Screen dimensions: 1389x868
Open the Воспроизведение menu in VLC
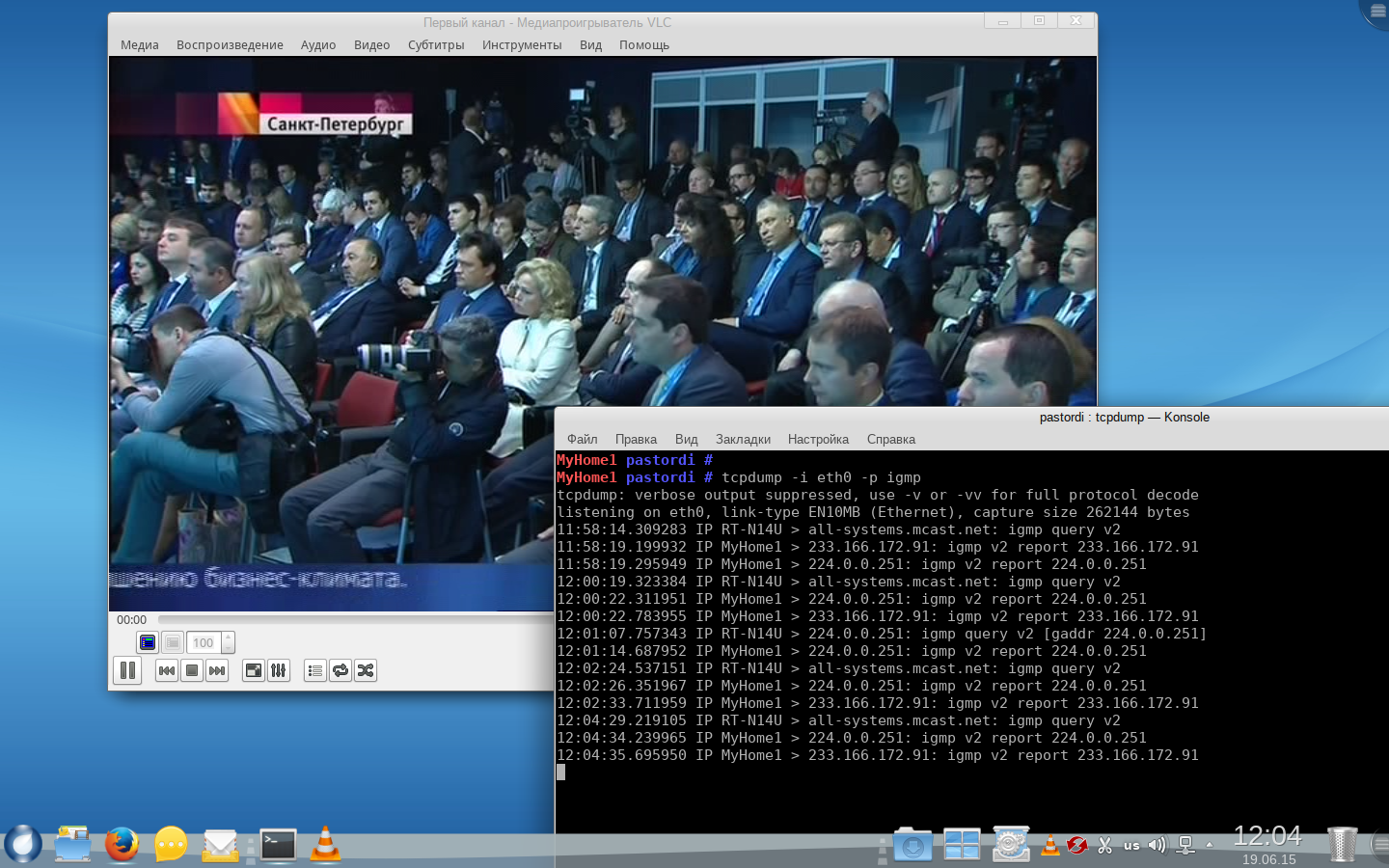click(230, 45)
